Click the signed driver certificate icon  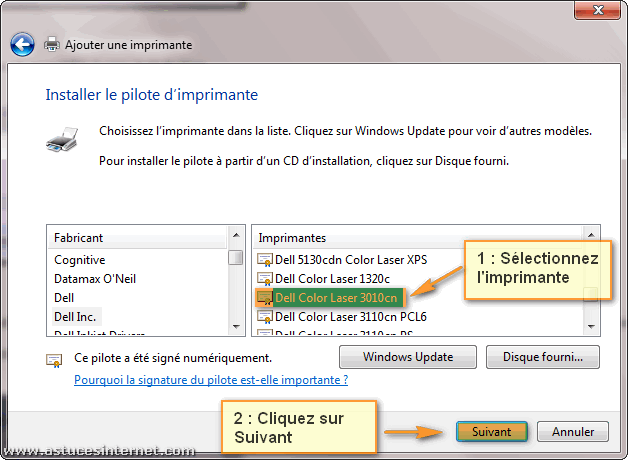click(x=54, y=360)
